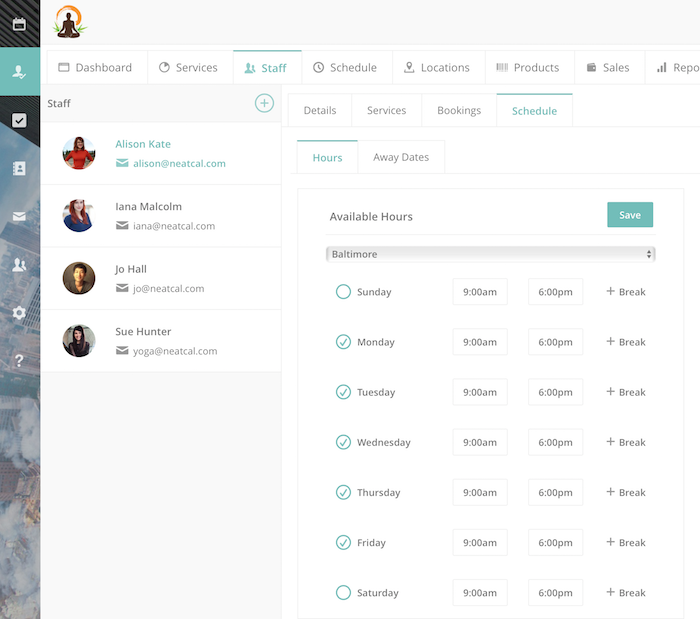
Task: Open the checkmark tasks icon in sidebar
Action: (19, 120)
